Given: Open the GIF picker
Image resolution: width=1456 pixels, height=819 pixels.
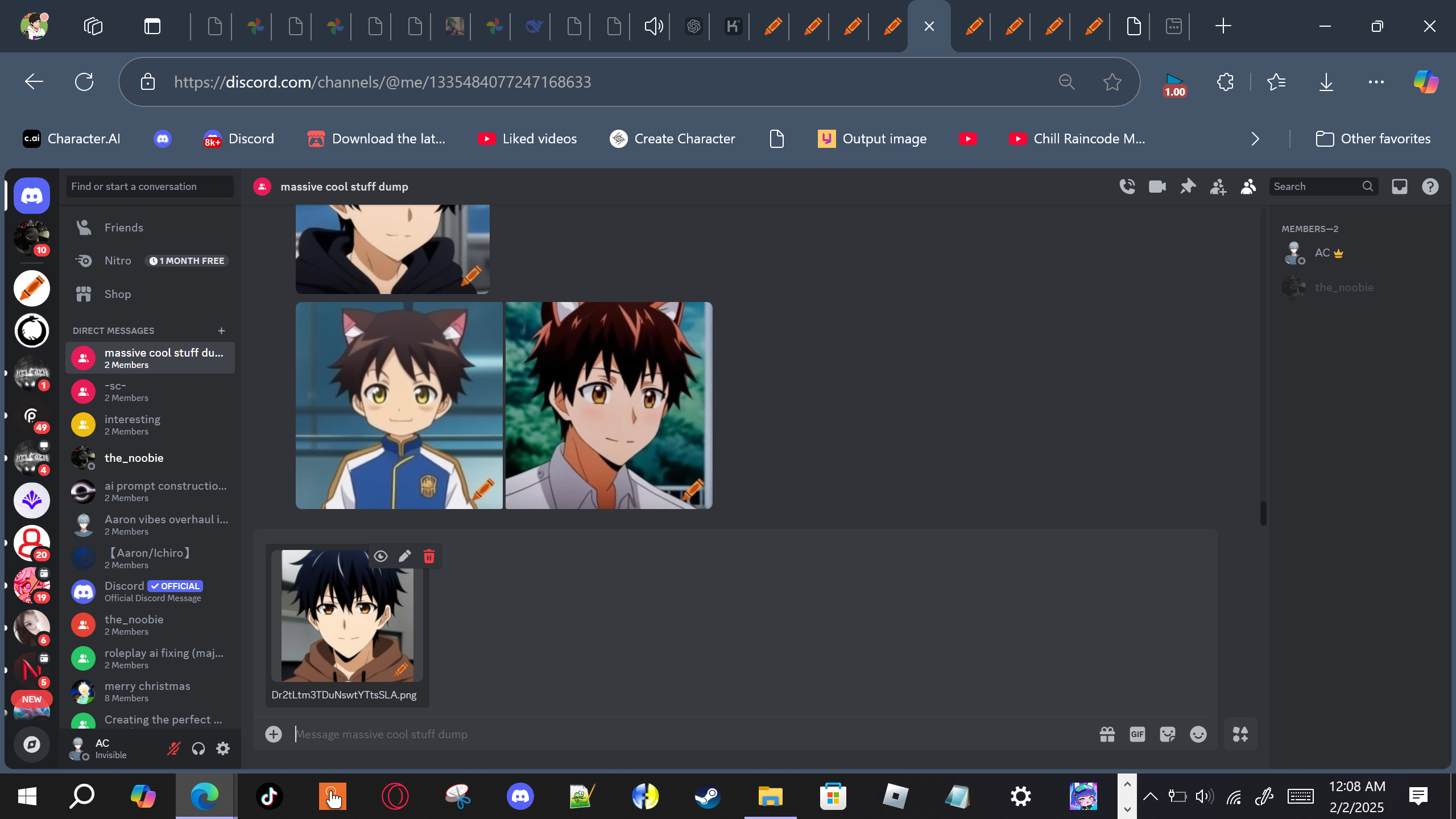Looking at the screenshot, I should (x=1137, y=734).
